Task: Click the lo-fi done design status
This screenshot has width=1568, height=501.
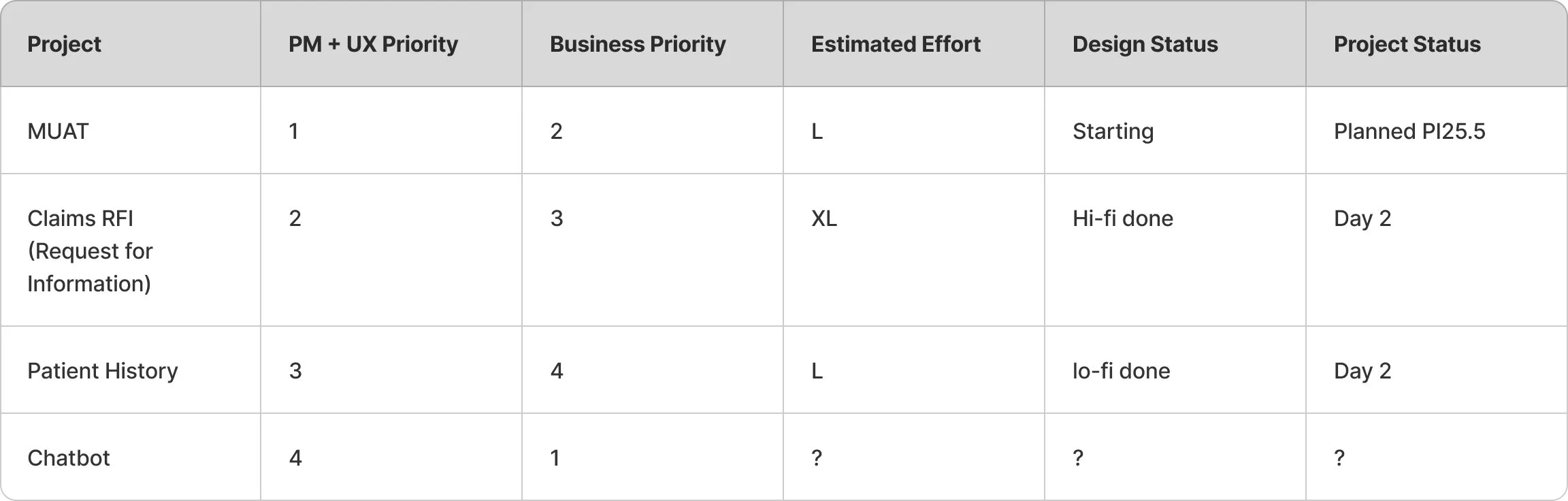Action: coord(1122,370)
